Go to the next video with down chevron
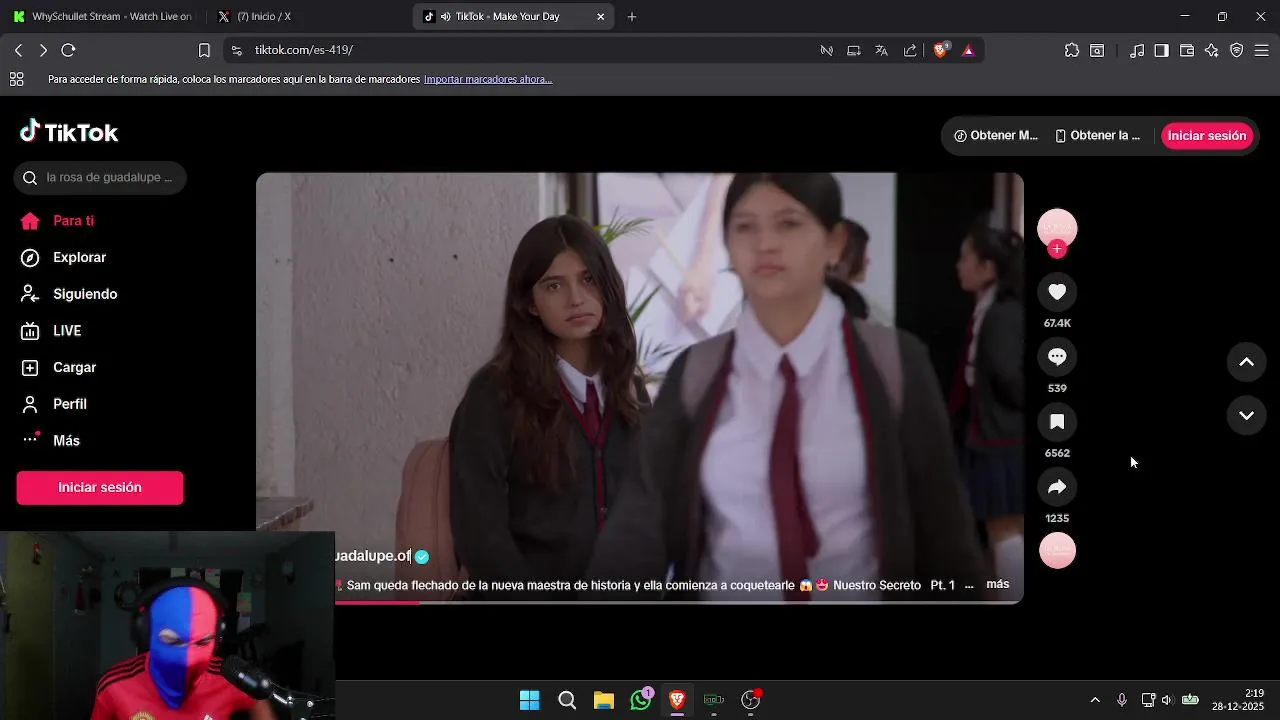The width and height of the screenshot is (1280, 720). (x=1246, y=415)
